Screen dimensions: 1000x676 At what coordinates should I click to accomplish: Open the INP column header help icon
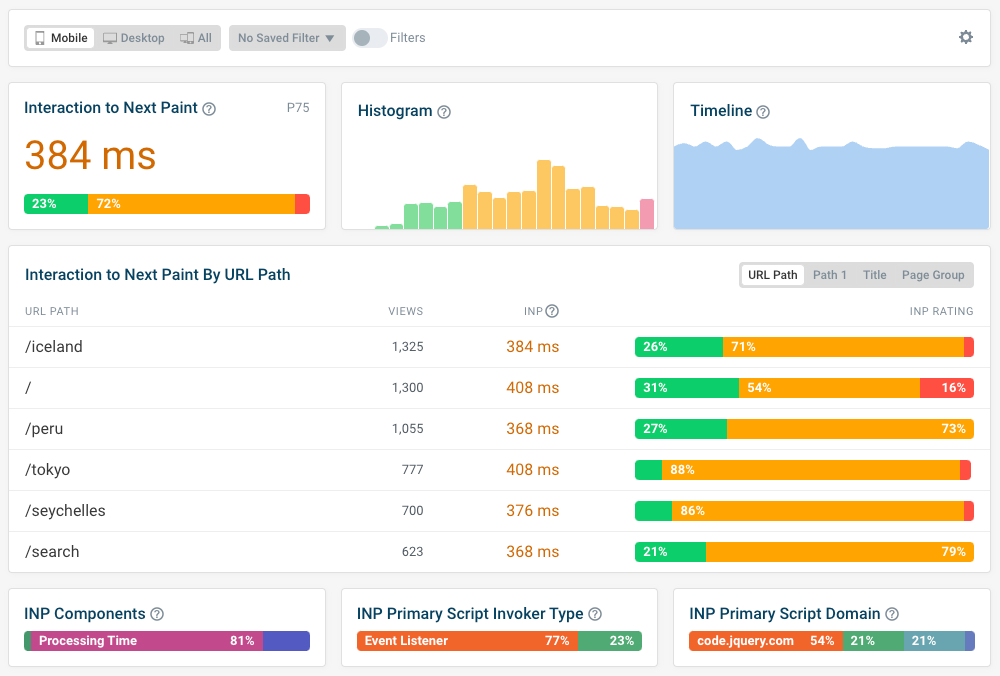tap(550, 311)
